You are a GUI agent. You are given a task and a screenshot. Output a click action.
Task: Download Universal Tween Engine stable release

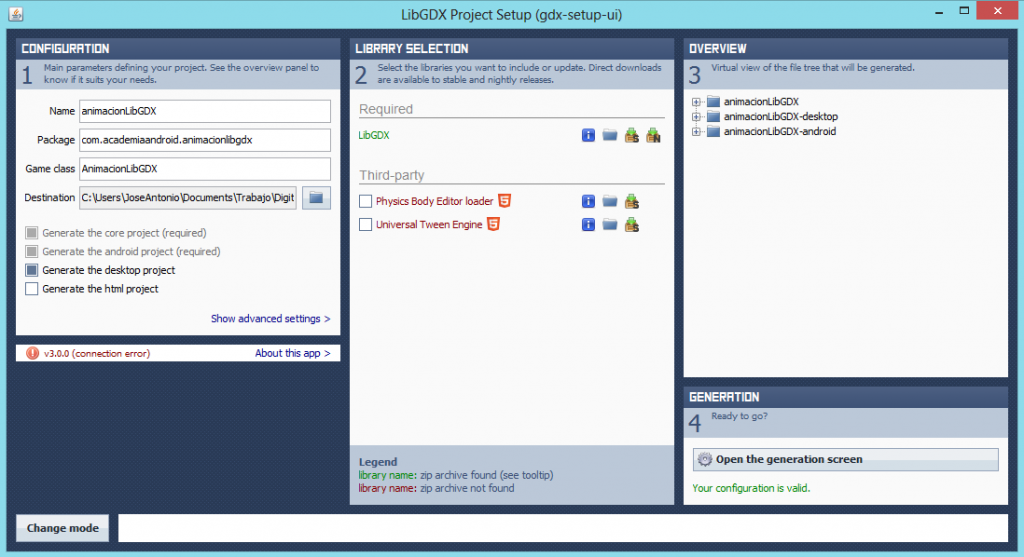(632, 225)
